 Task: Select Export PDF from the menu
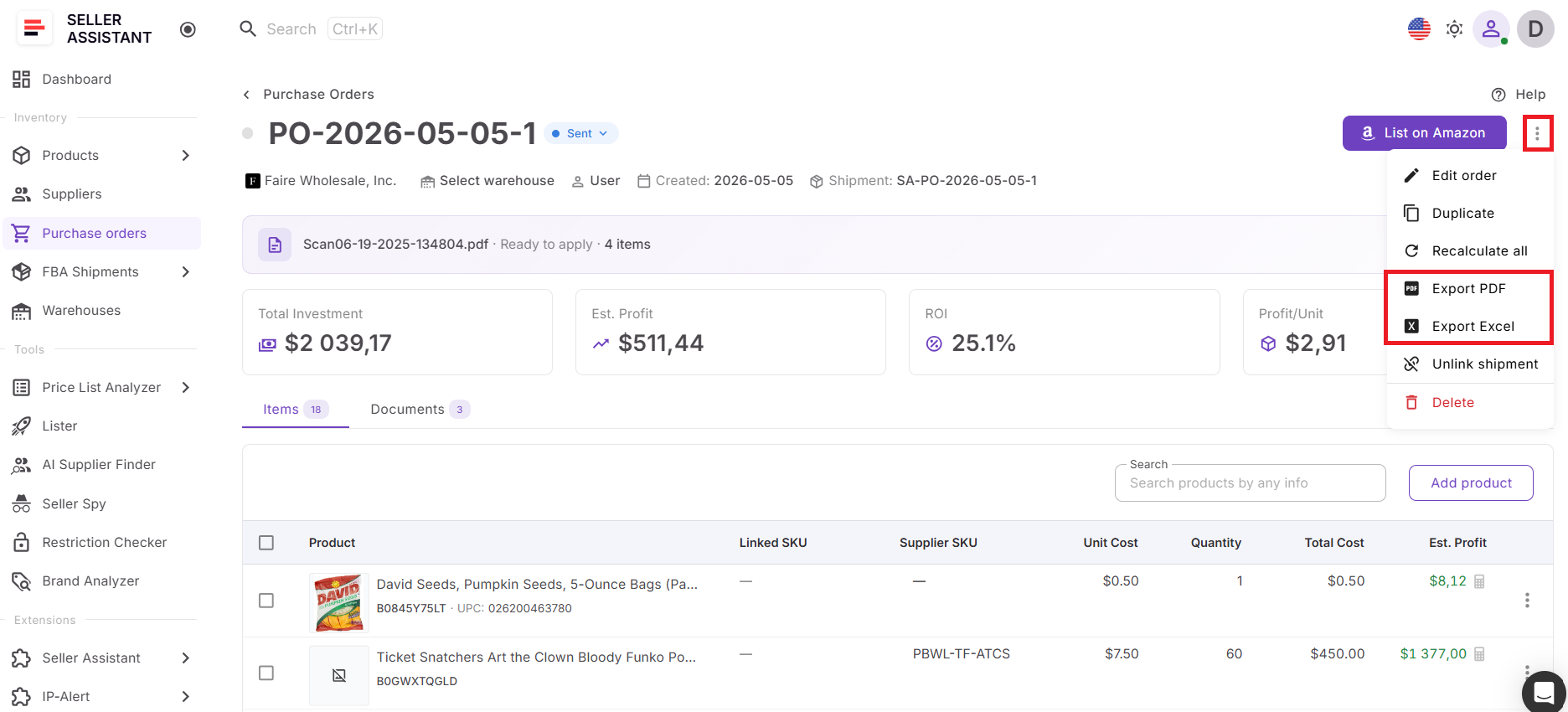click(x=1470, y=288)
